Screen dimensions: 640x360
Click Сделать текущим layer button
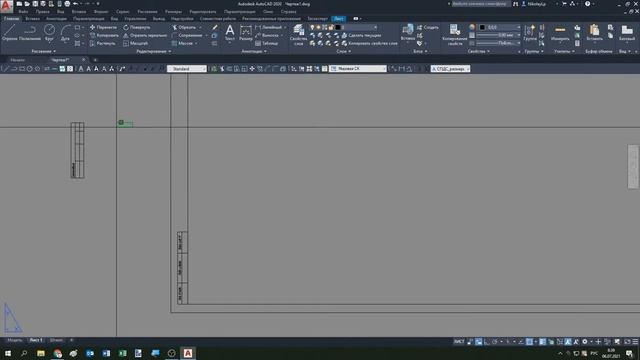[x=361, y=35]
